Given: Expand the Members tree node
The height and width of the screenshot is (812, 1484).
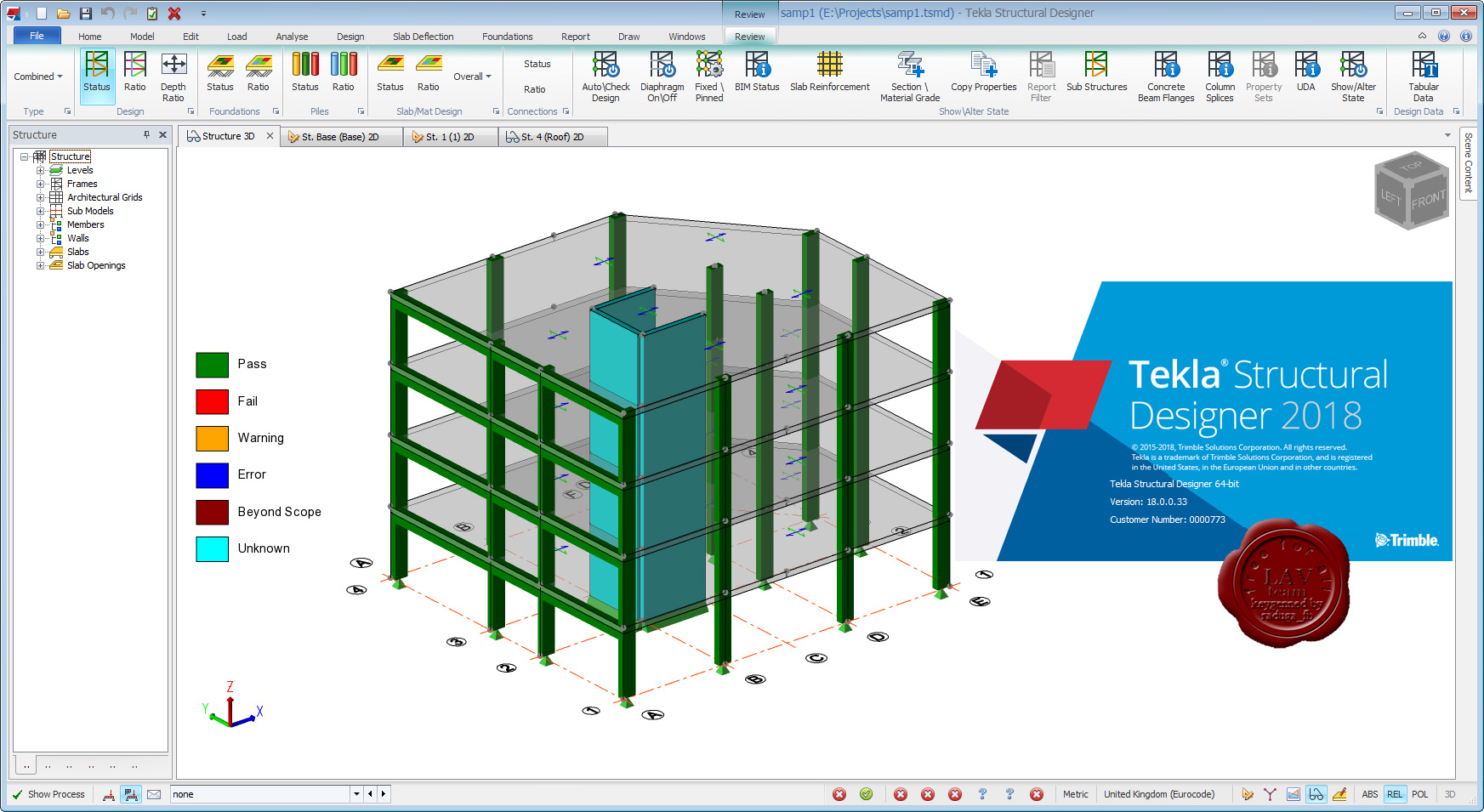Looking at the screenshot, I should (40, 224).
